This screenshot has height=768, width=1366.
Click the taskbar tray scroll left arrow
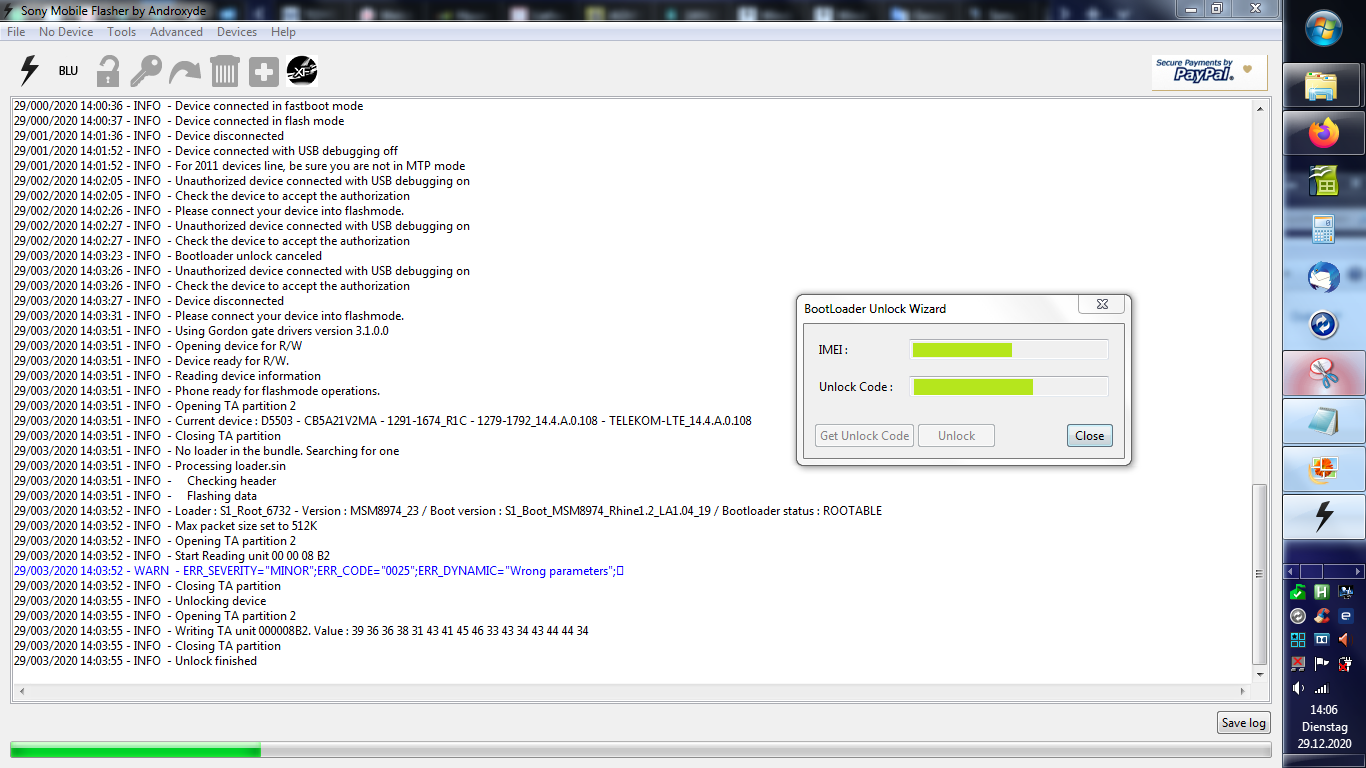pyautogui.click(x=1288, y=571)
